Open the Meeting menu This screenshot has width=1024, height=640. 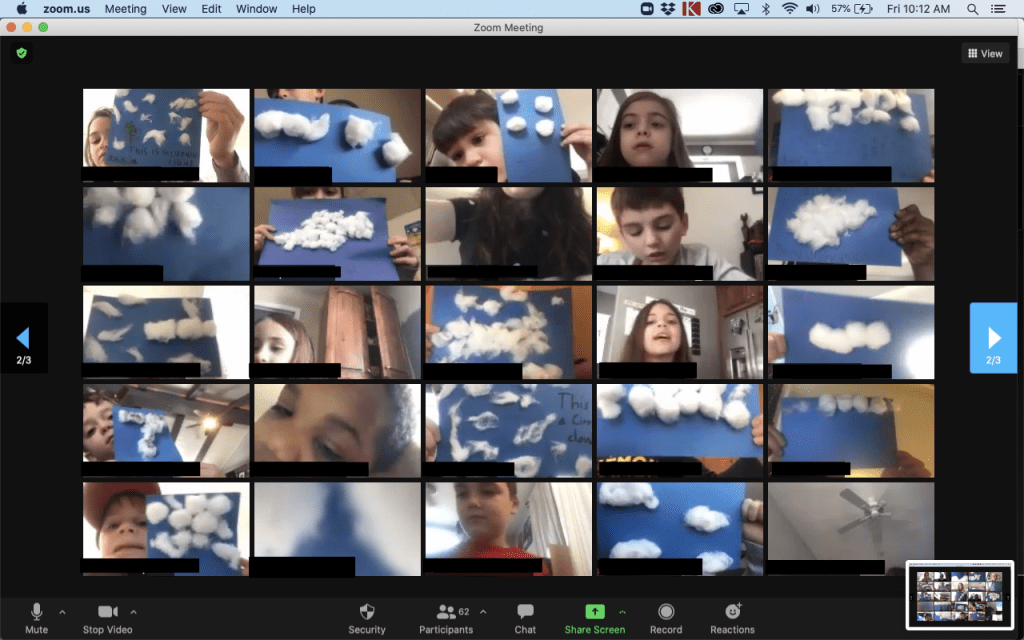(x=125, y=9)
